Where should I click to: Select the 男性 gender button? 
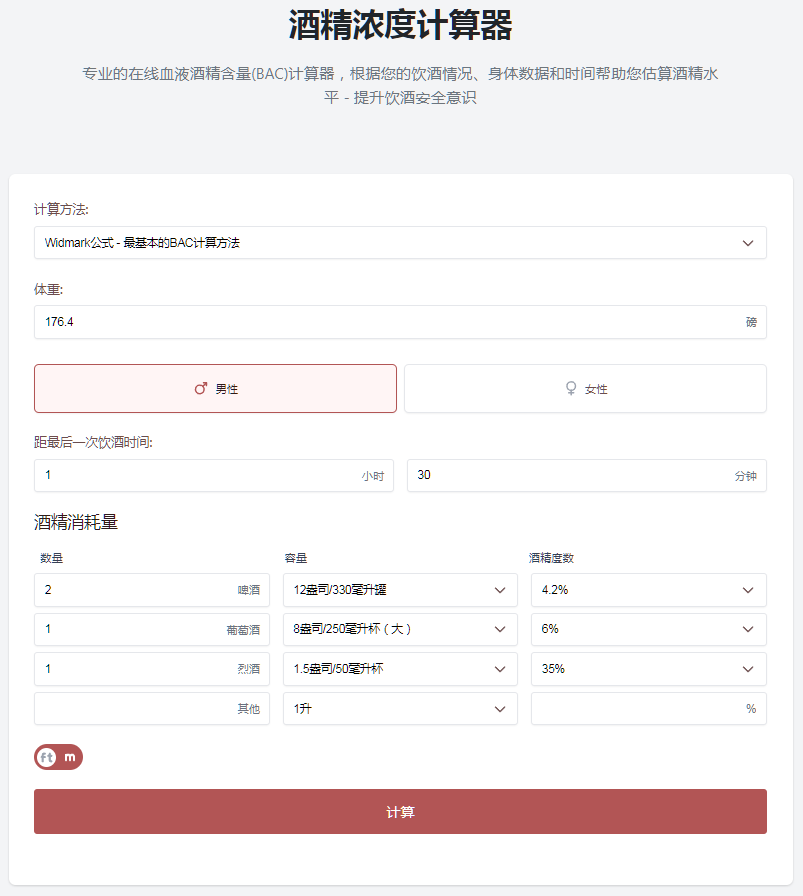215,388
